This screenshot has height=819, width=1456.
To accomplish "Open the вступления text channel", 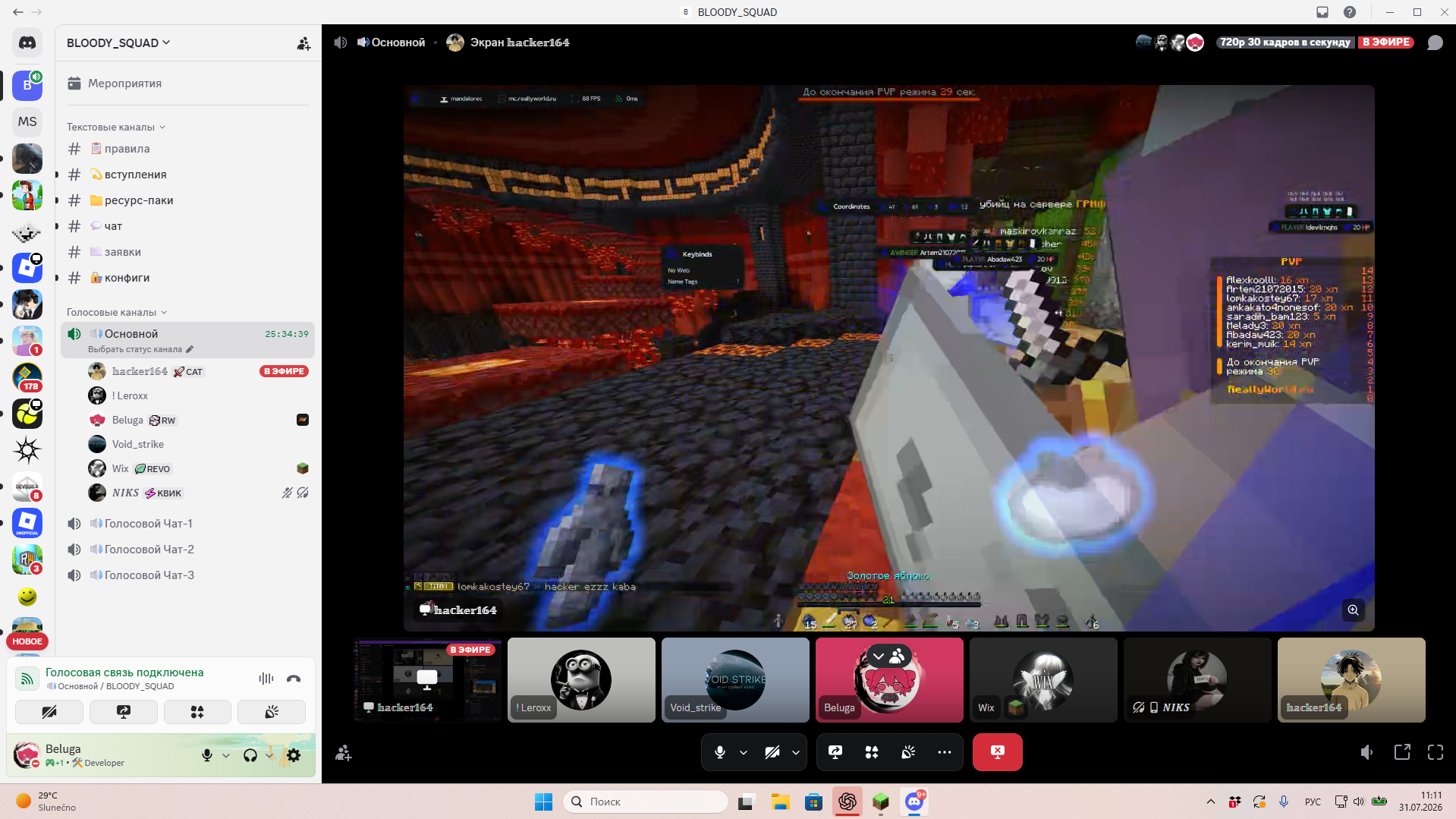I will (x=187, y=175).
